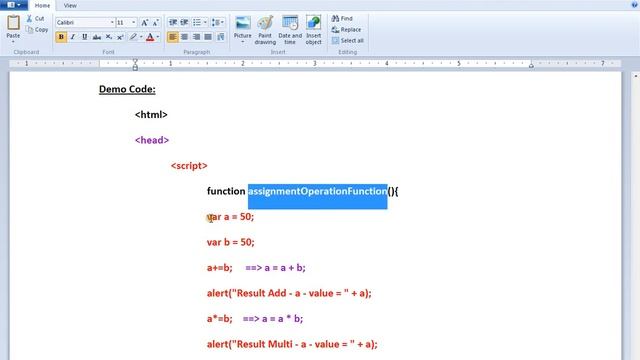Open the Paragraph settings dialog icon
Image resolution: width=640 pixels, height=360 pixels.
tap(221, 37)
